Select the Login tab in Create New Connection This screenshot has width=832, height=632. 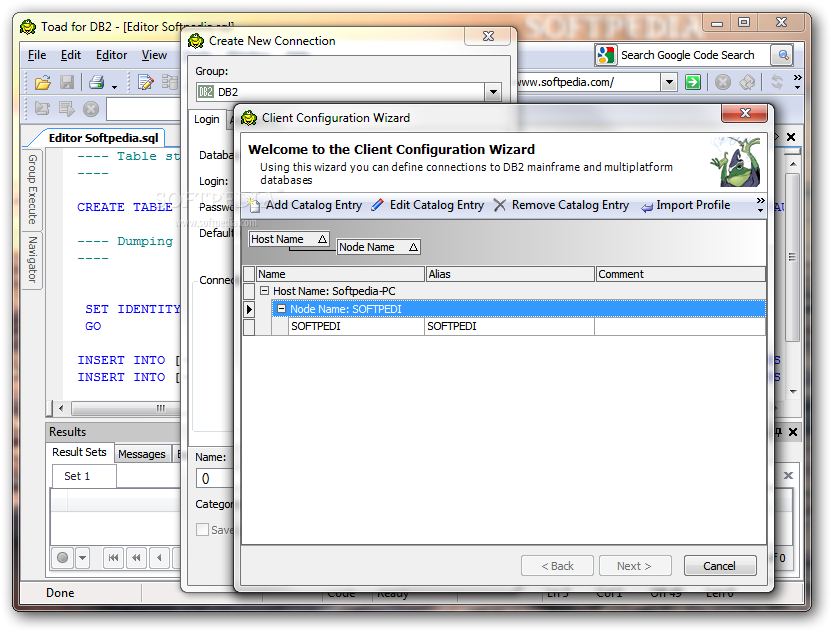pos(206,119)
